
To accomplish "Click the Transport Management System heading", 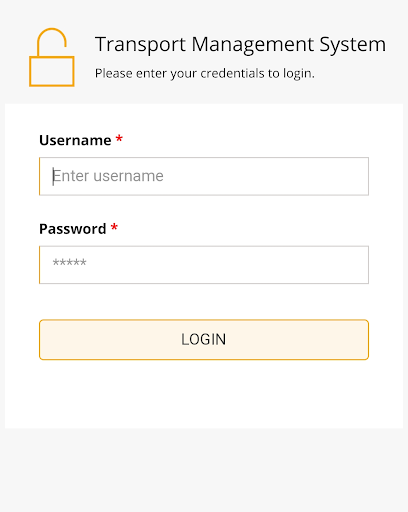I will (240, 45).
